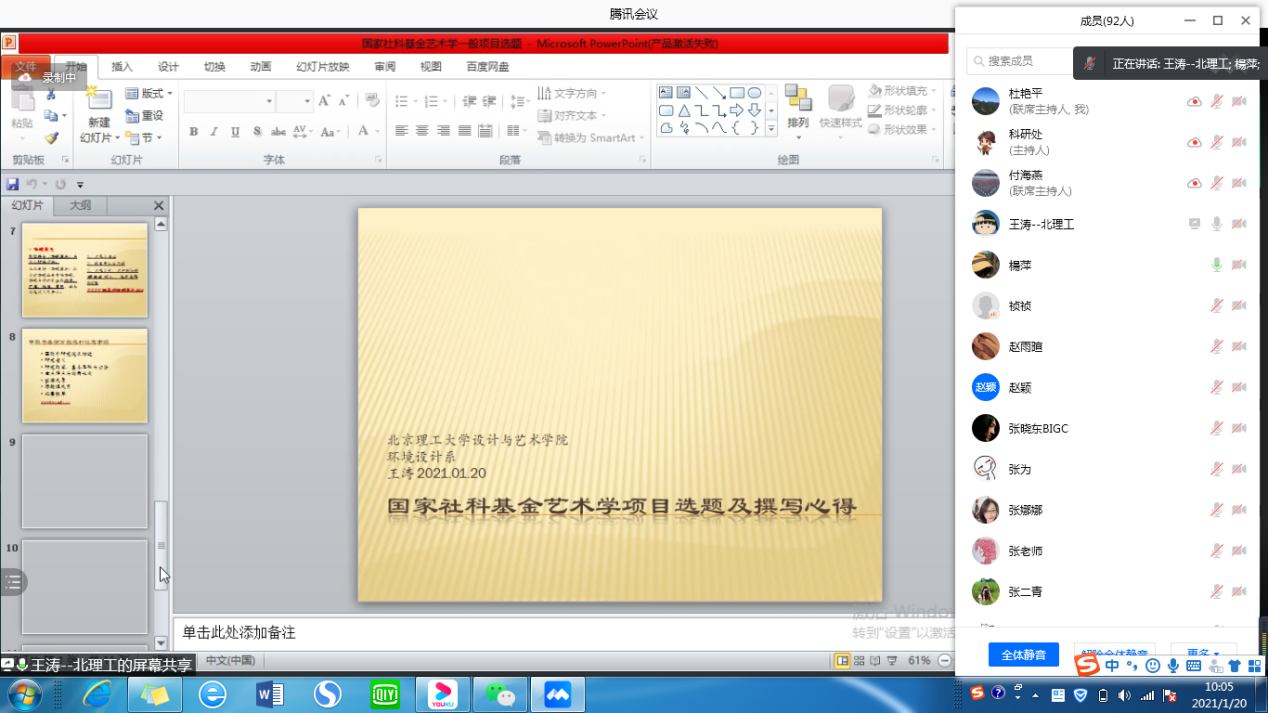Toggle camera for member 王涛--北理工
1268x713 pixels.
1239,224
